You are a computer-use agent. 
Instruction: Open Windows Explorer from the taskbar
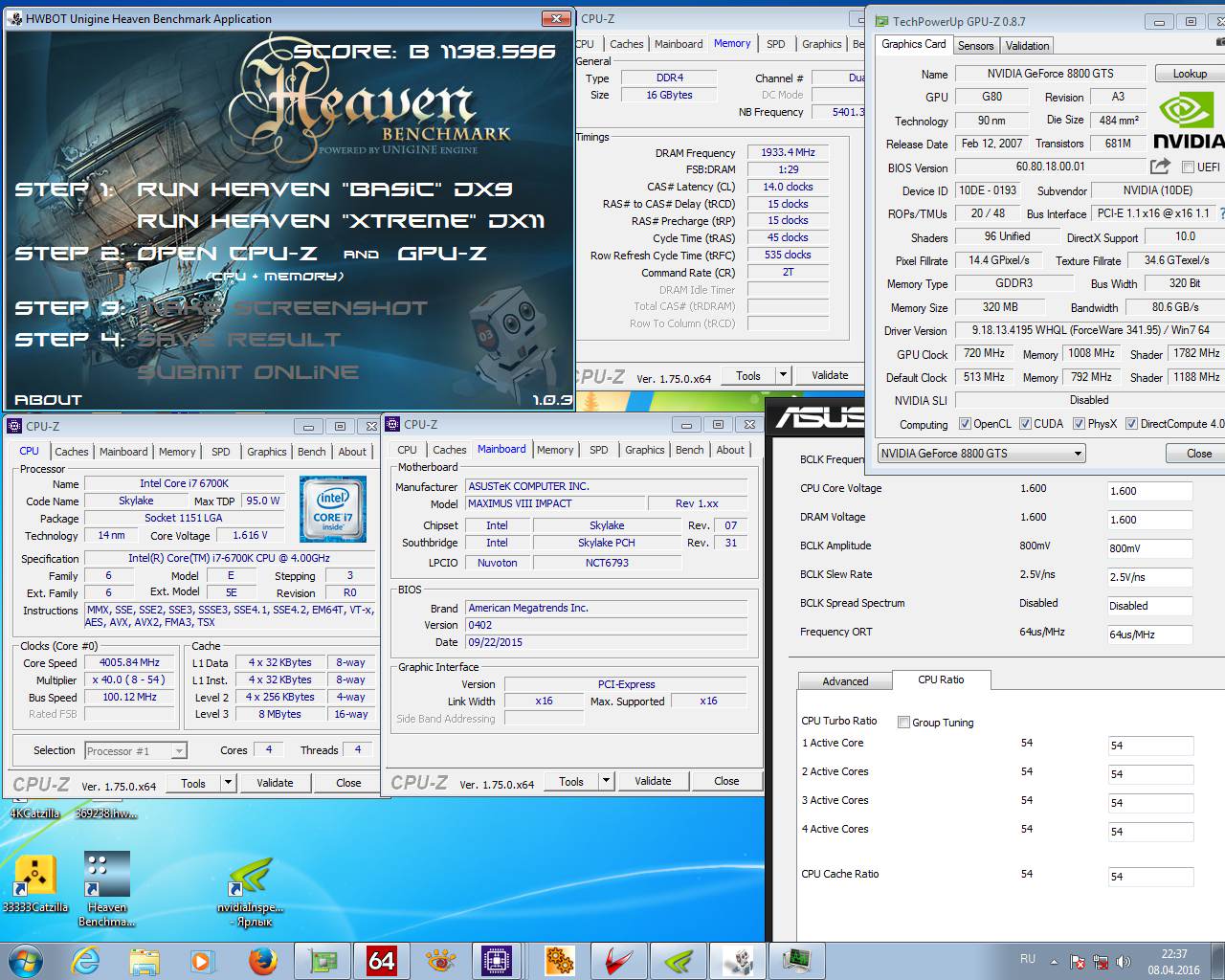[145, 960]
